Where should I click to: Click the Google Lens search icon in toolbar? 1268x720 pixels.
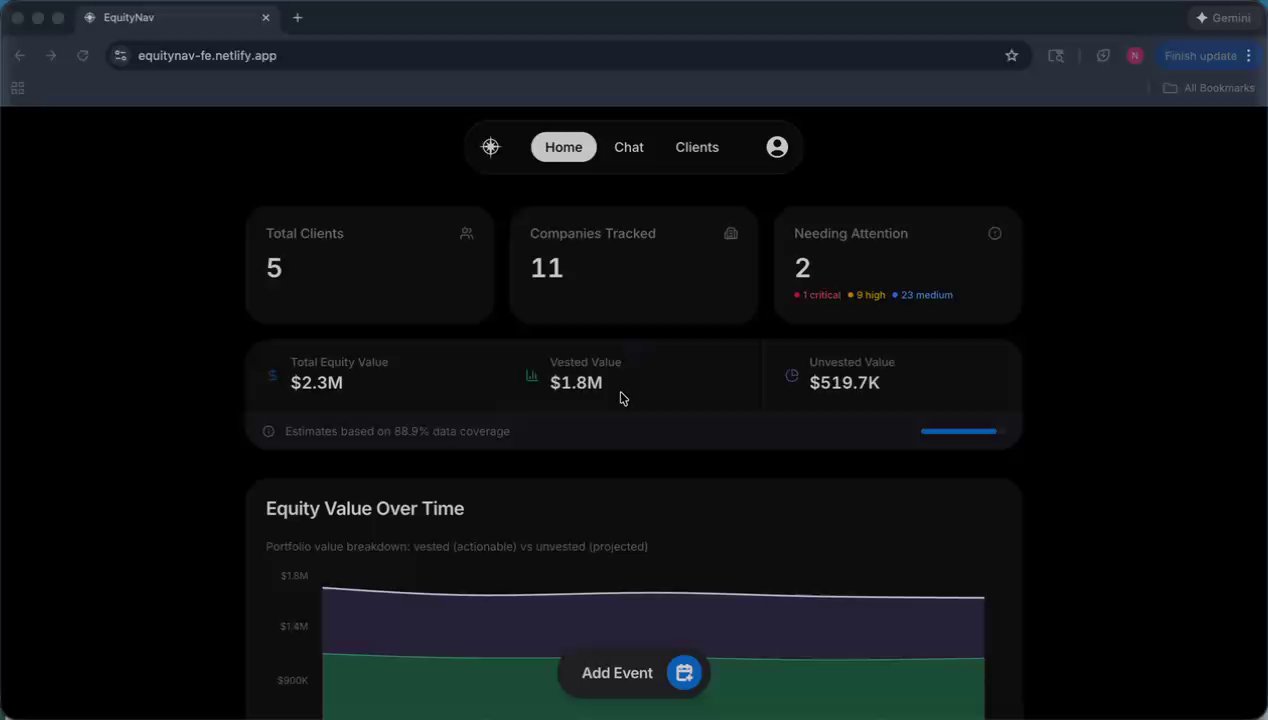(x=1056, y=56)
